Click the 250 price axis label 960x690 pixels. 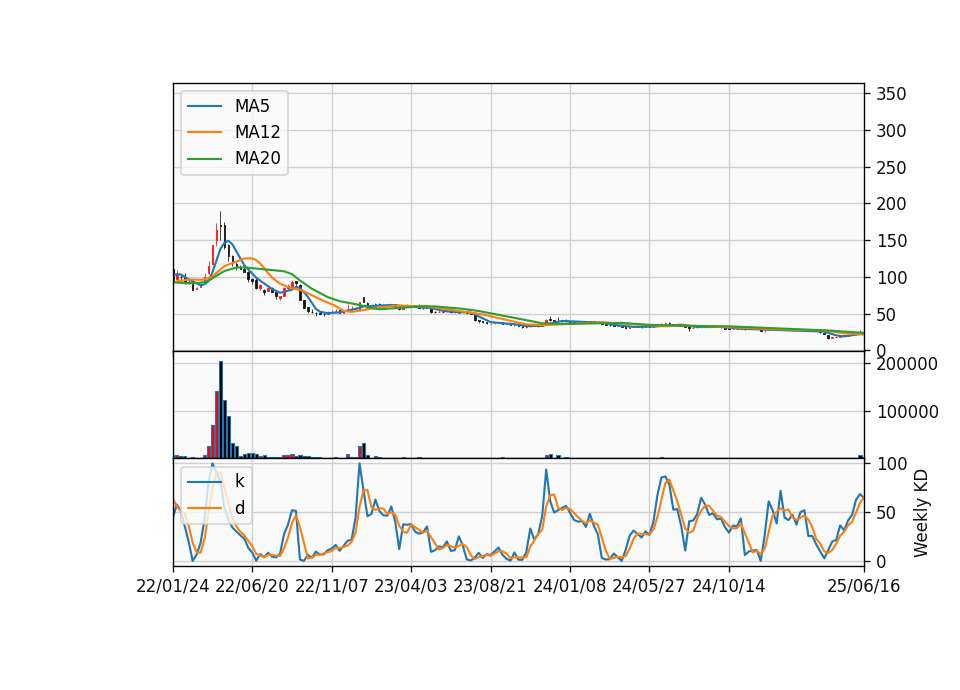click(x=891, y=167)
